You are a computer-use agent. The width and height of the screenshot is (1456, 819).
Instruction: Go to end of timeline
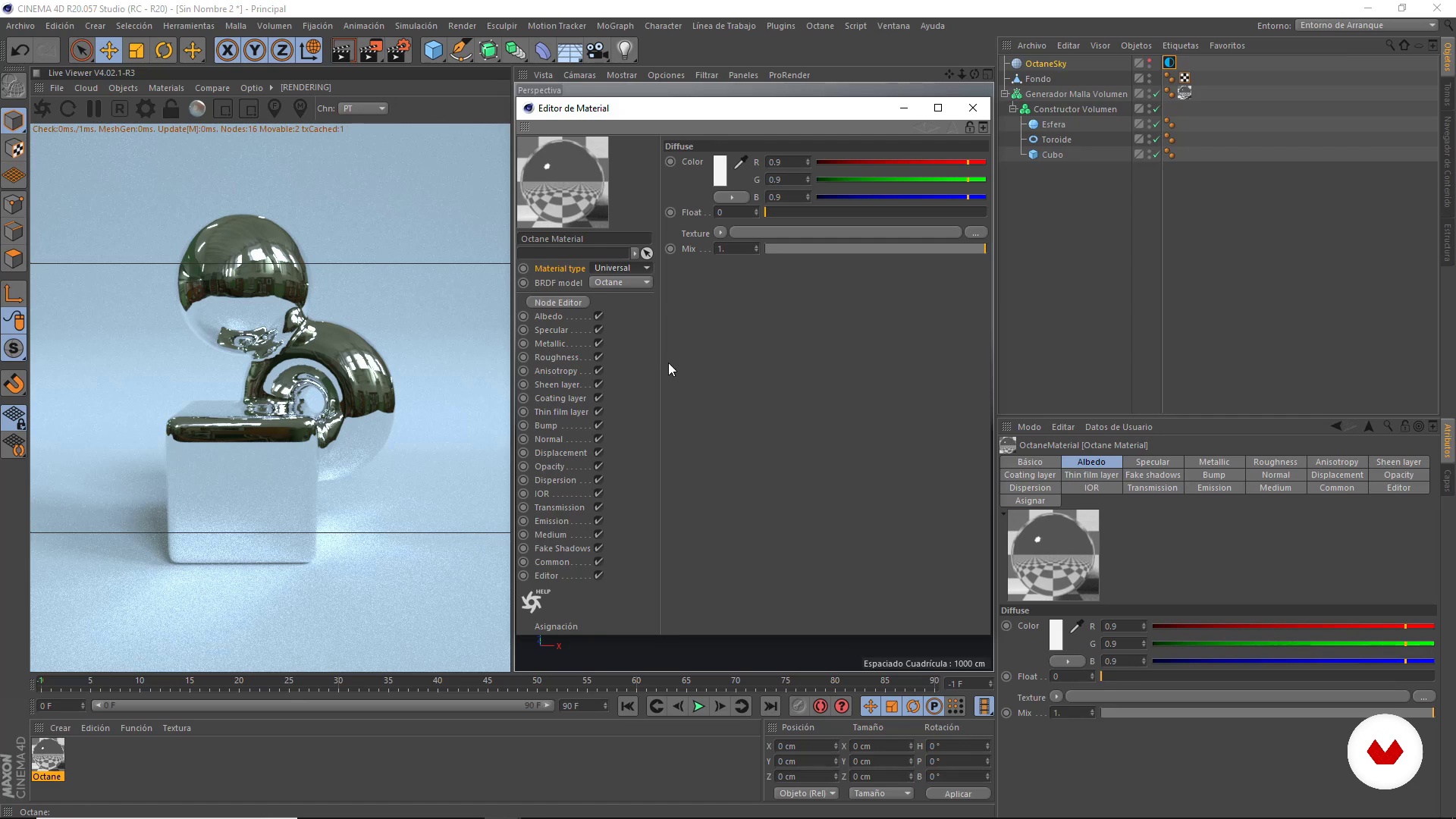(770, 707)
